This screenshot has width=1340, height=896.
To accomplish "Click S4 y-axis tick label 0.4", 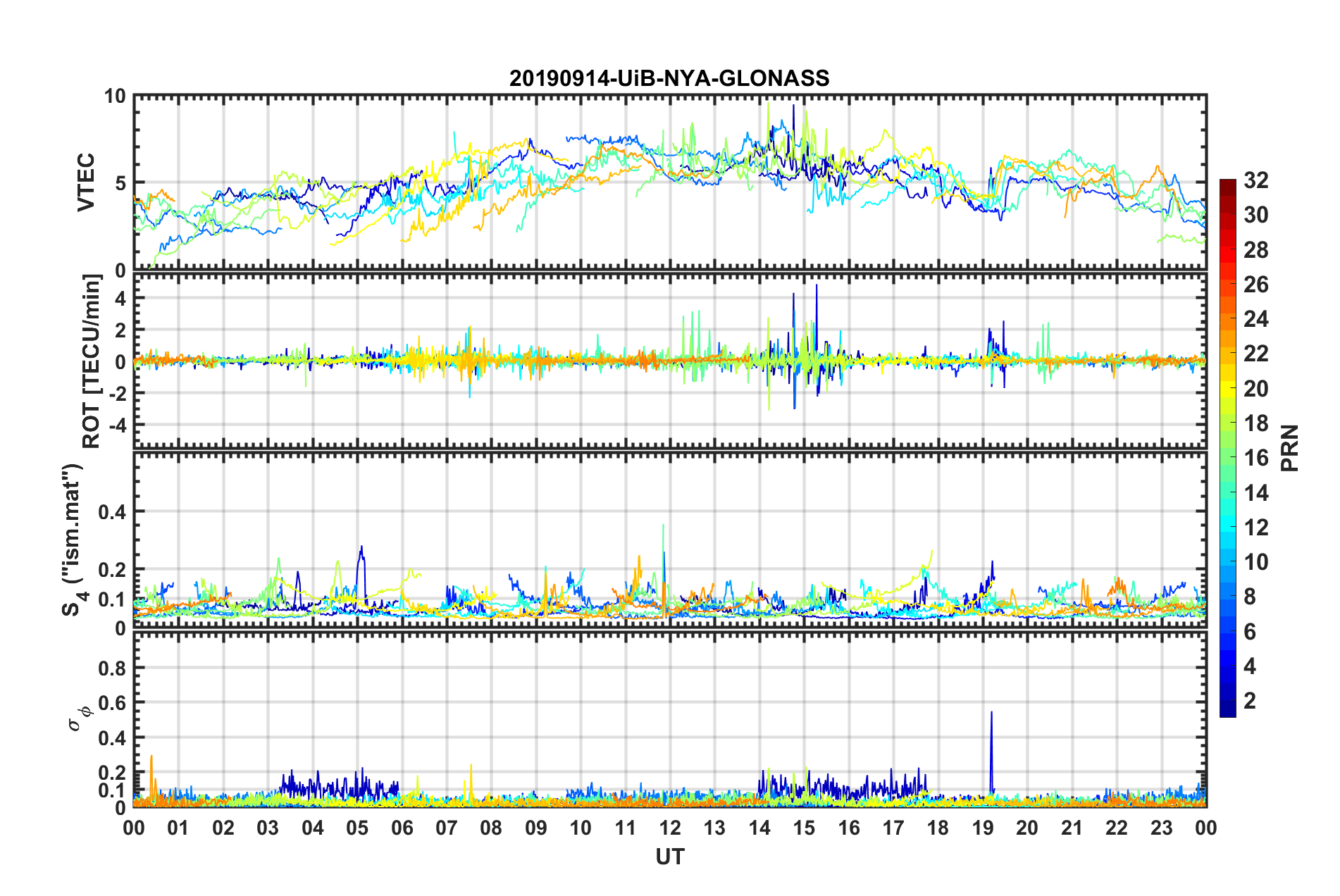I will (112, 512).
